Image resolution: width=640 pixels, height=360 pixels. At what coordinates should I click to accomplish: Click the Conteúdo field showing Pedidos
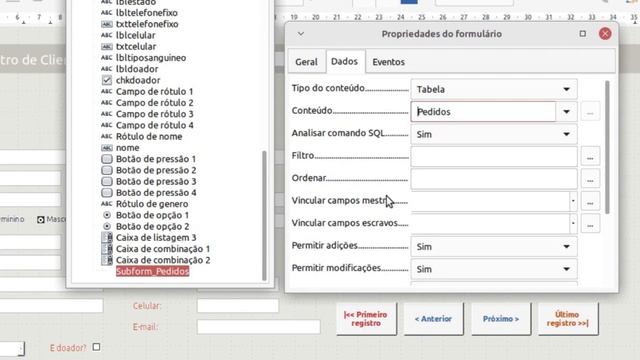[483, 111]
